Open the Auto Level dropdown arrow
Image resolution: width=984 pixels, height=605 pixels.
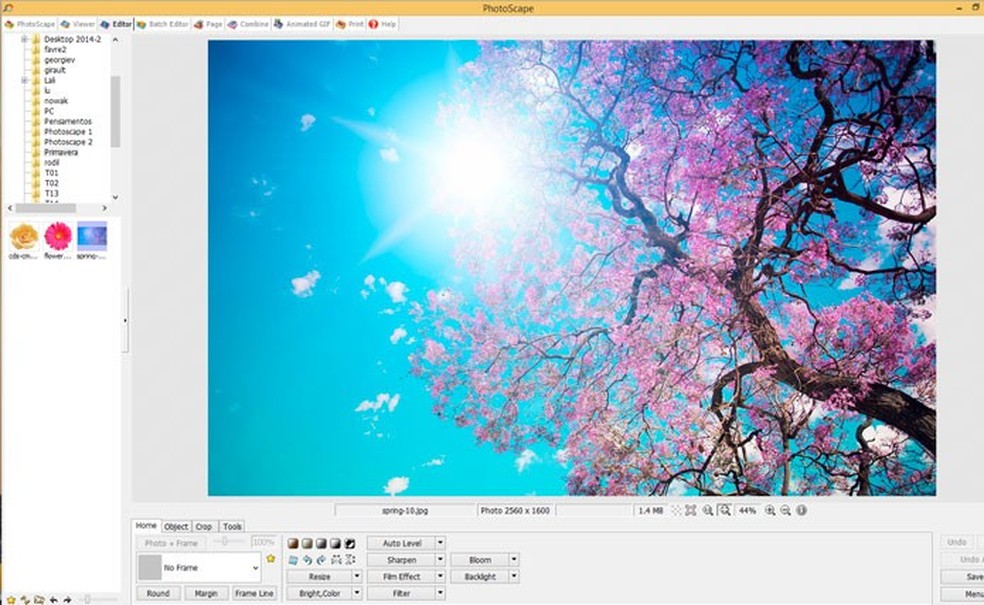[441, 543]
